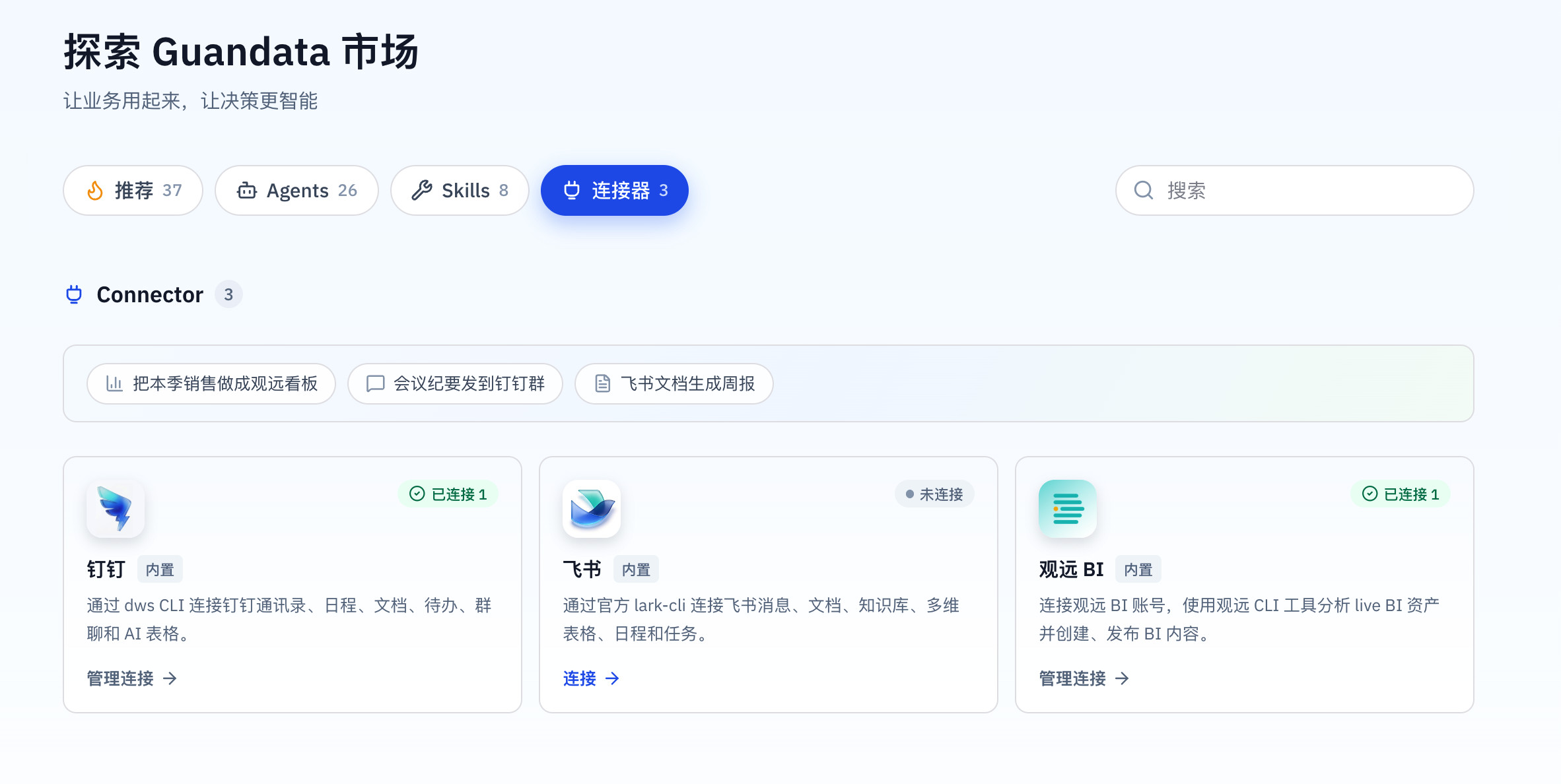Click 内置 tag on 飞书 card
The image size is (1561, 784).
tap(636, 569)
